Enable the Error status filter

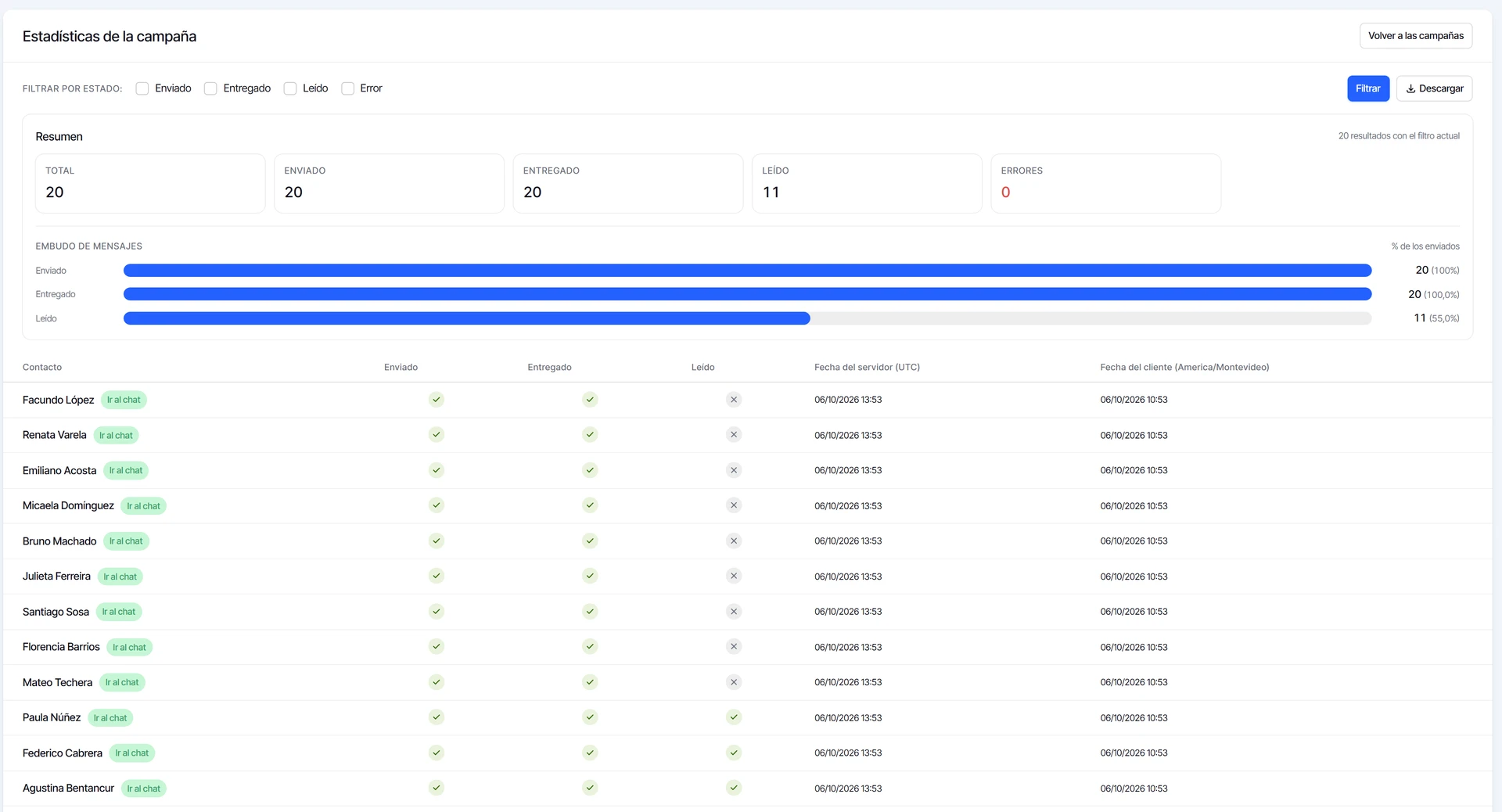[x=348, y=88]
